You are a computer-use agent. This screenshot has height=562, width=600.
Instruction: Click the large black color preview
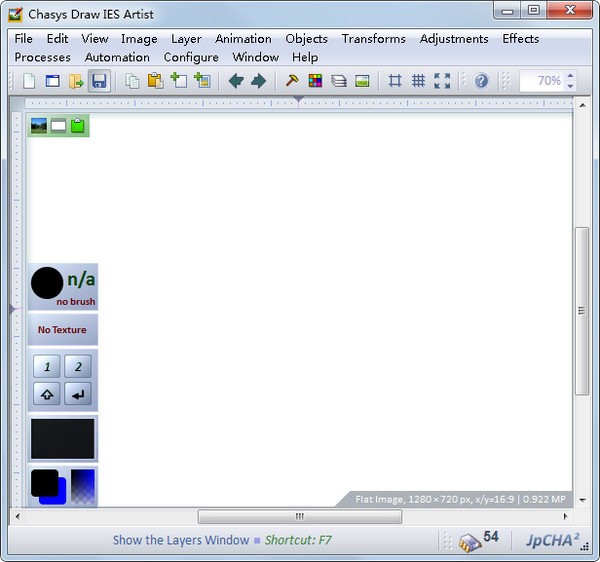pos(63,439)
